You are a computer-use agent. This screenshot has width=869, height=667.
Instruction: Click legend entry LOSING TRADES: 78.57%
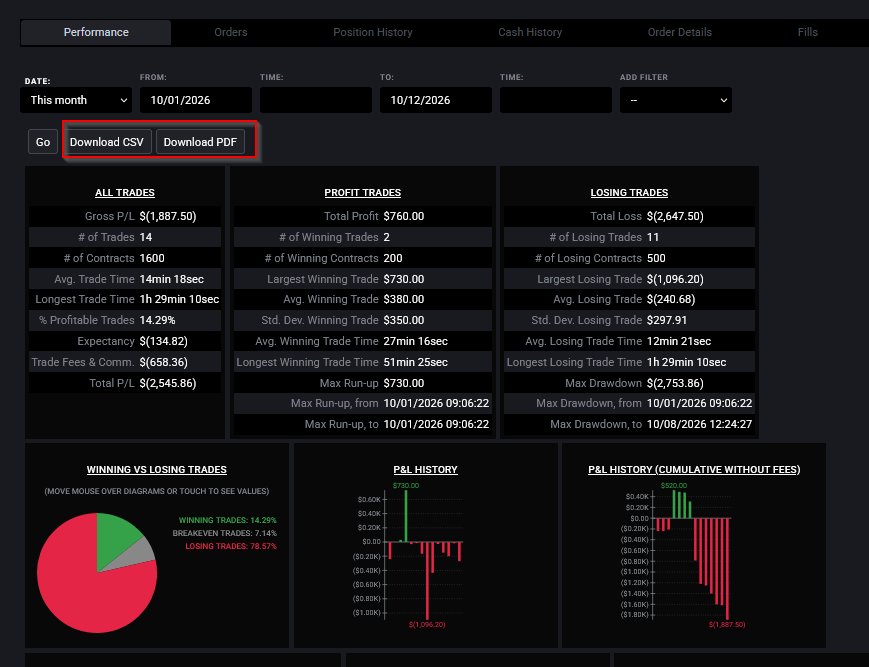coord(231,546)
